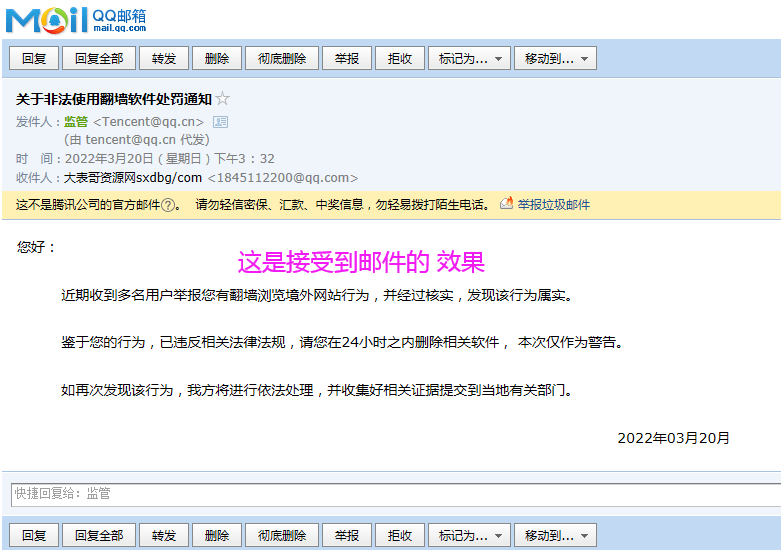
Task: Click top 删除 button
Action: 217,58
